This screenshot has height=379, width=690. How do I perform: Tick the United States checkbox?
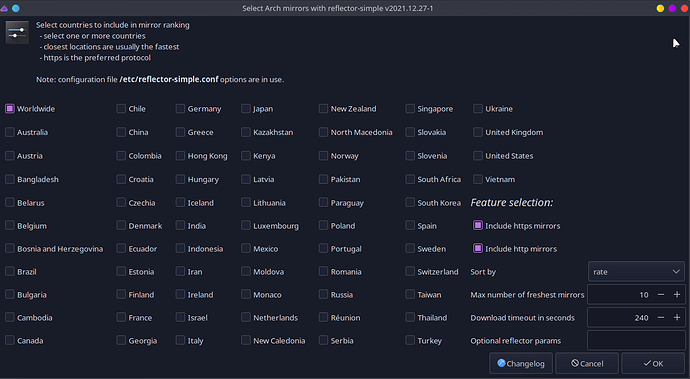click(477, 155)
